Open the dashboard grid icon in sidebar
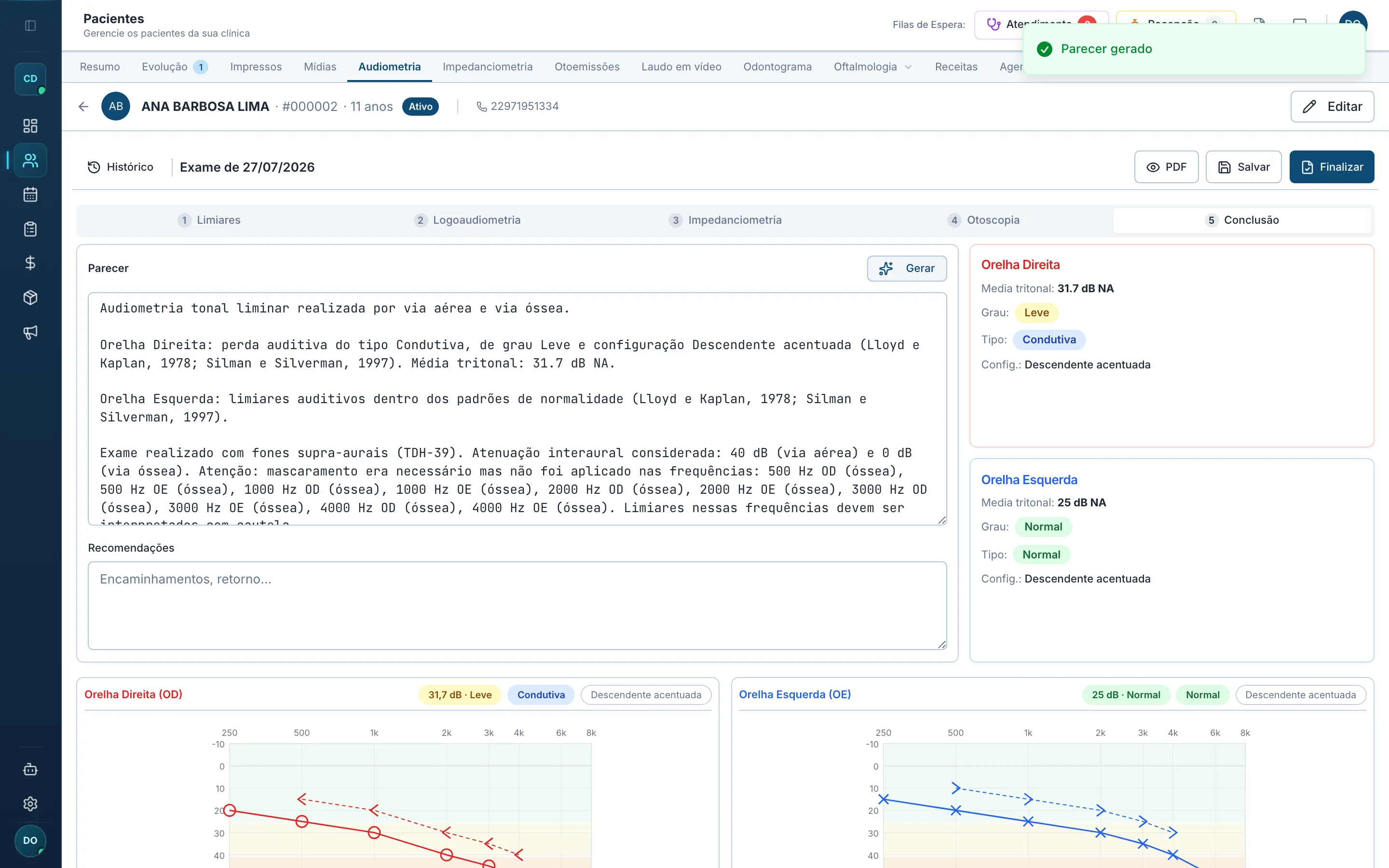This screenshot has width=1389, height=868. 30,126
